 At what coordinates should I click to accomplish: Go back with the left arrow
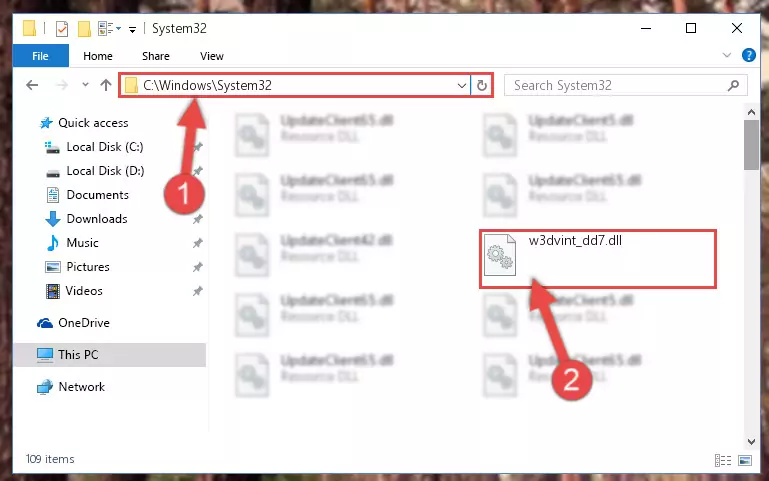[x=32, y=85]
